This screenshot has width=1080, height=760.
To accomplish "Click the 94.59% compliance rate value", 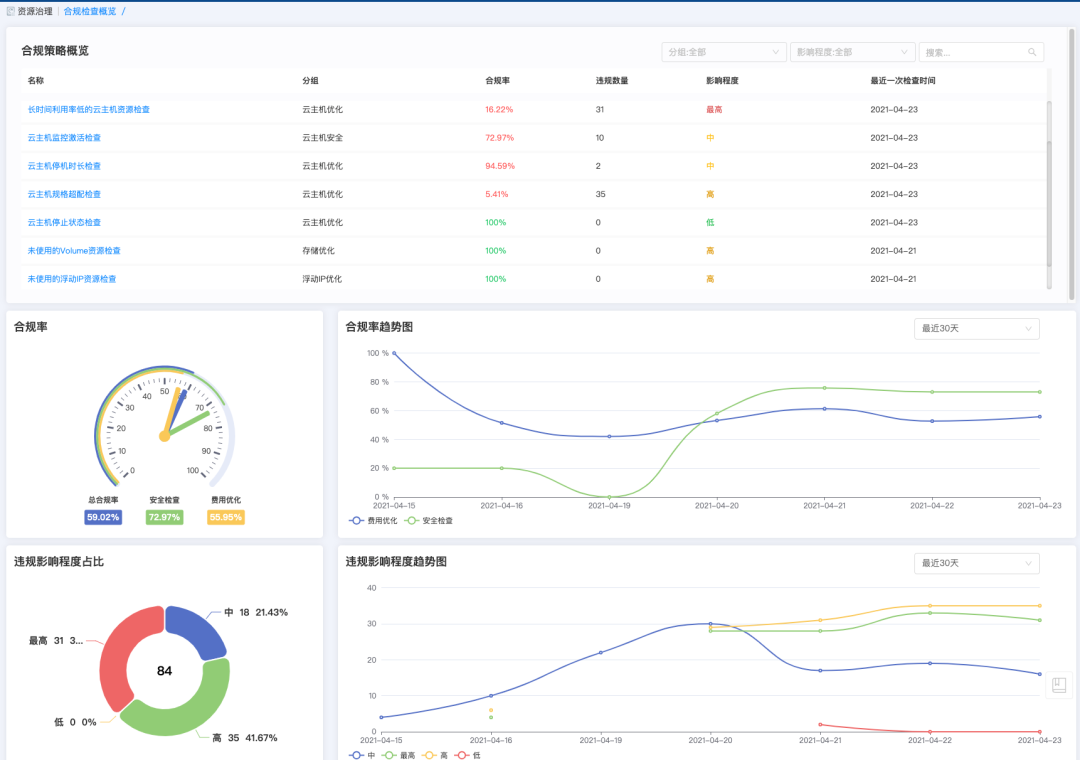I will (500, 166).
